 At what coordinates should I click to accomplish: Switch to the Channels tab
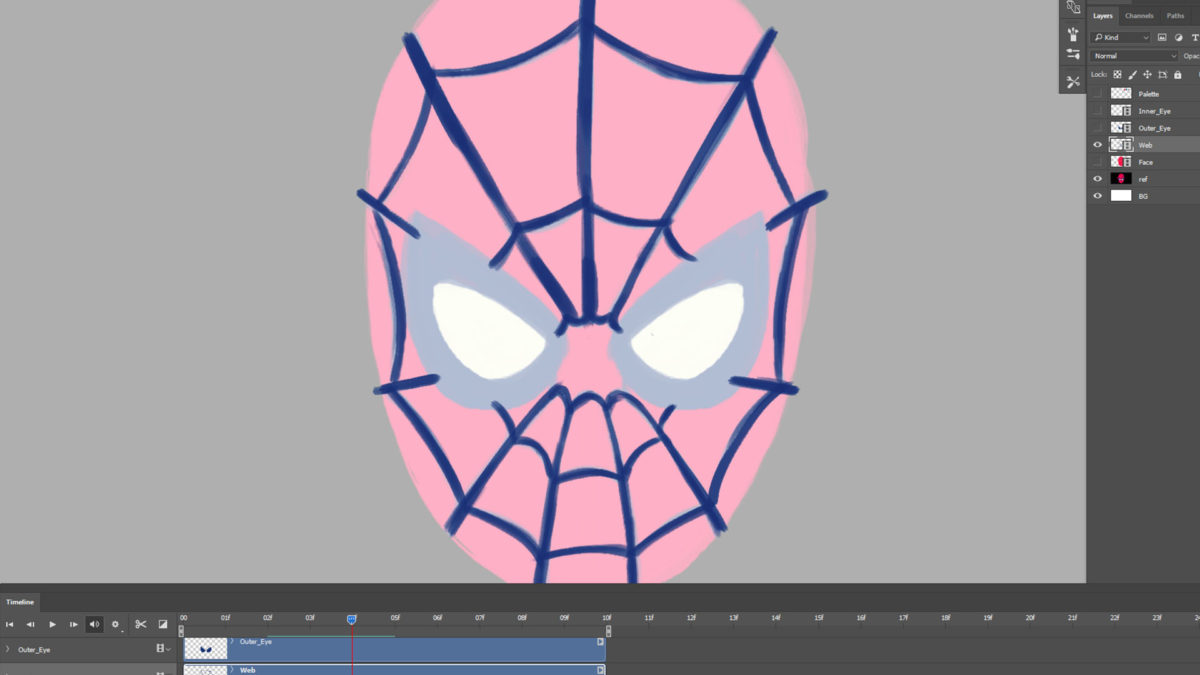pos(1139,16)
